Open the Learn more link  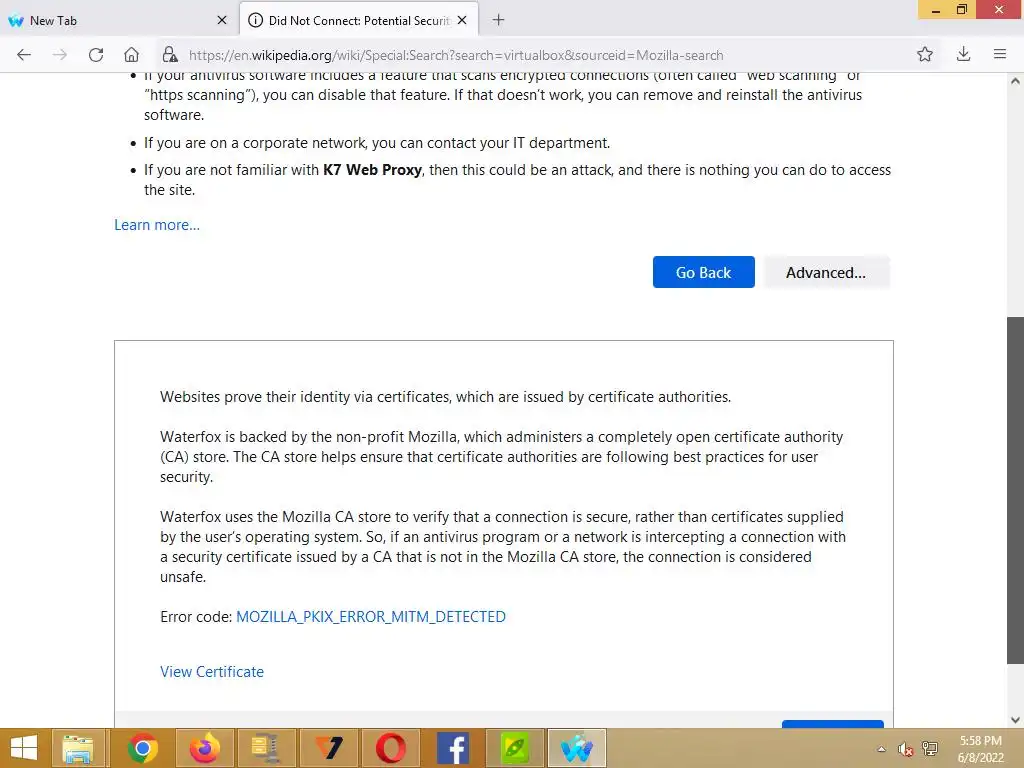pyautogui.click(x=157, y=225)
